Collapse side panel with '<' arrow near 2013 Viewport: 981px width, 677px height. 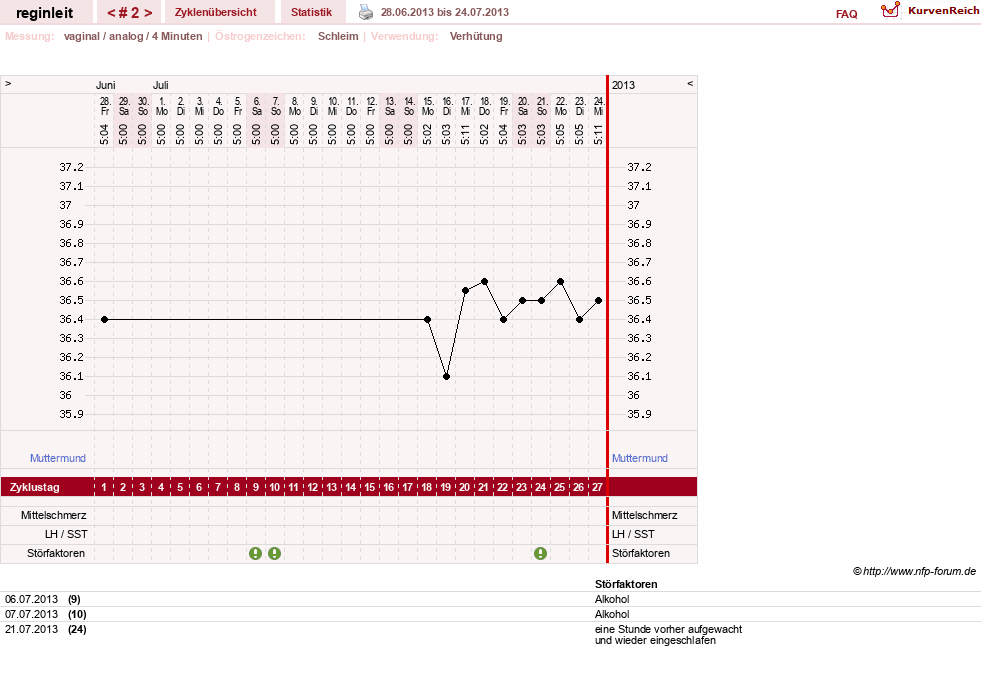click(690, 83)
